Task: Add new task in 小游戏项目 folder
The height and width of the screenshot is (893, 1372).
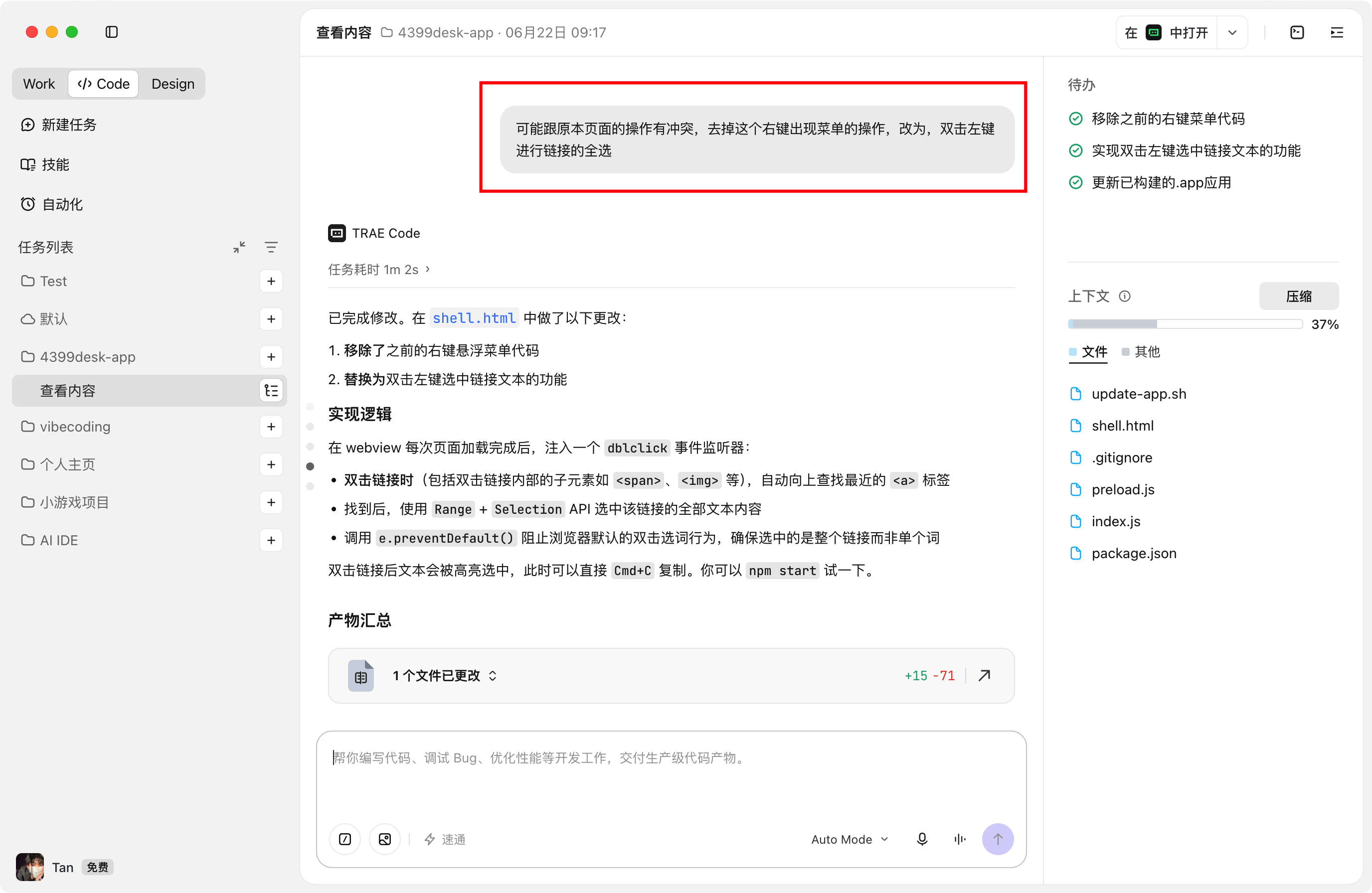Action: (271, 502)
